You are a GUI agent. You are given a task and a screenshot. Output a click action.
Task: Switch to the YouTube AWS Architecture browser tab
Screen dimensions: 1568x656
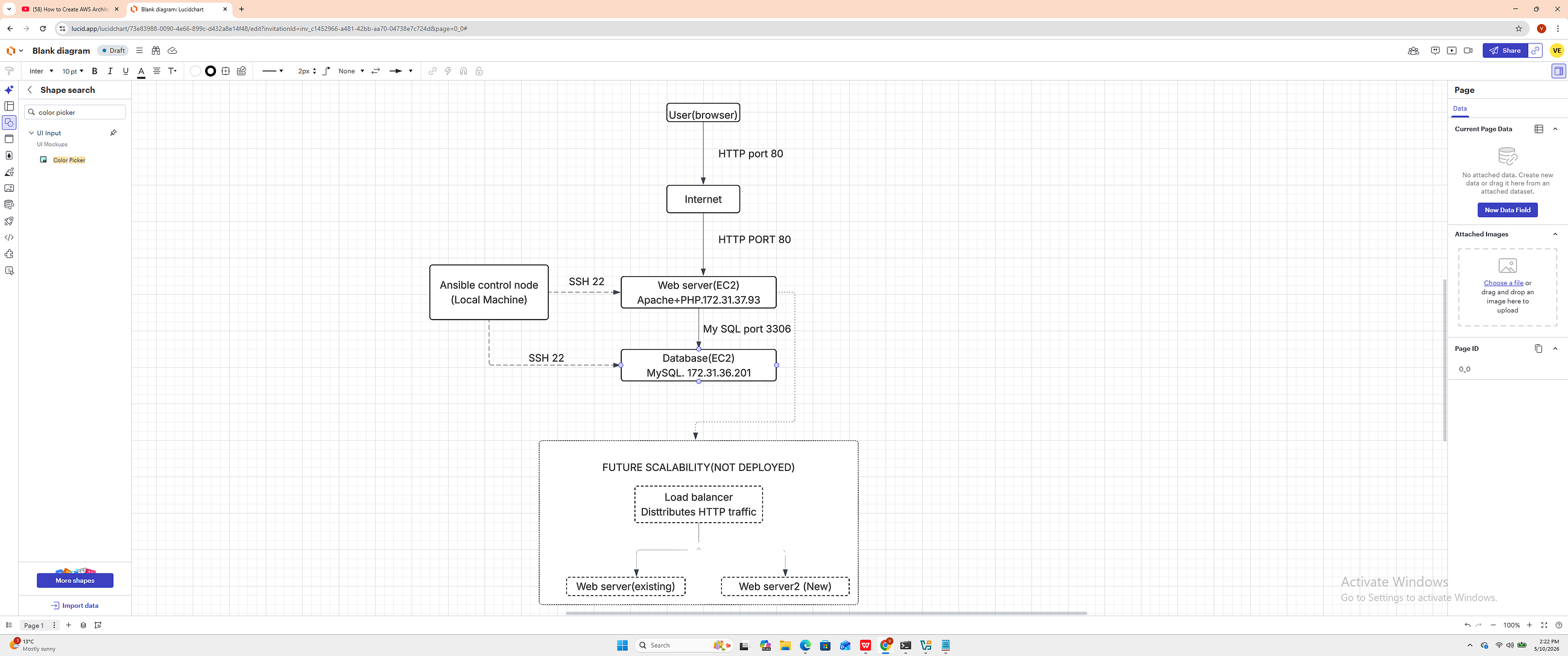coord(71,9)
